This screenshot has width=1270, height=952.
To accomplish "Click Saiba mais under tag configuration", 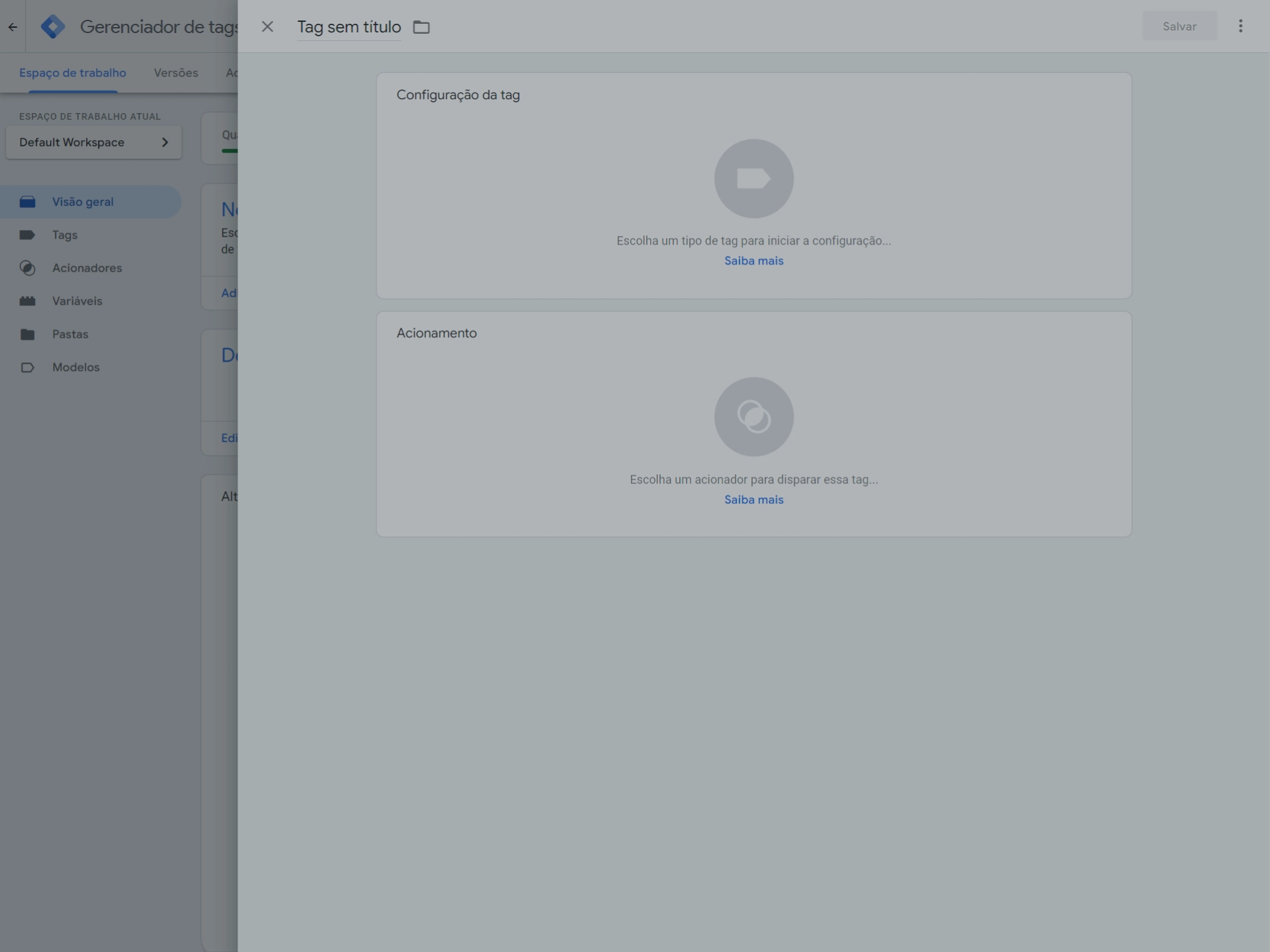I will pyautogui.click(x=753, y=260).
